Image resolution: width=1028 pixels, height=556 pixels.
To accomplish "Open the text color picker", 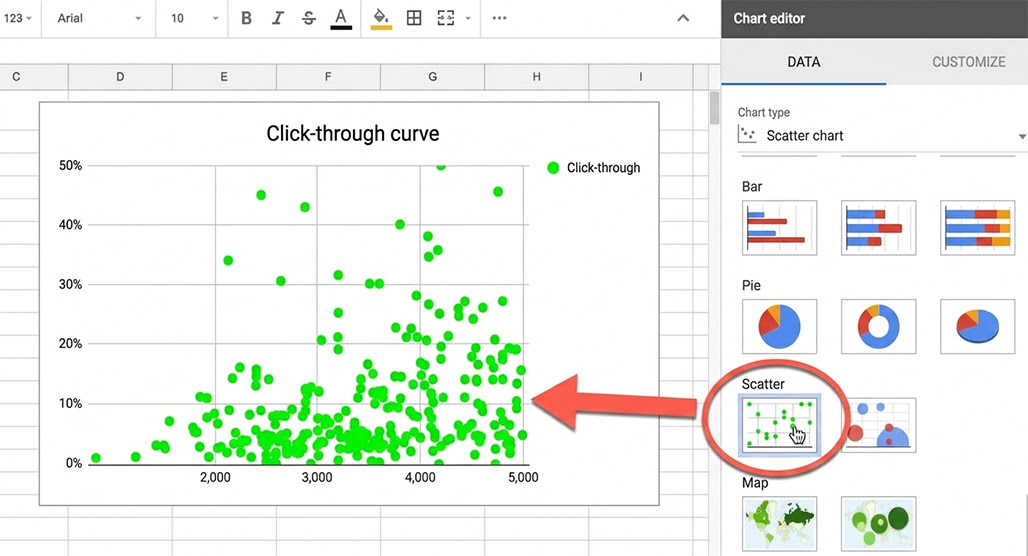I will [x=340, y=18].
